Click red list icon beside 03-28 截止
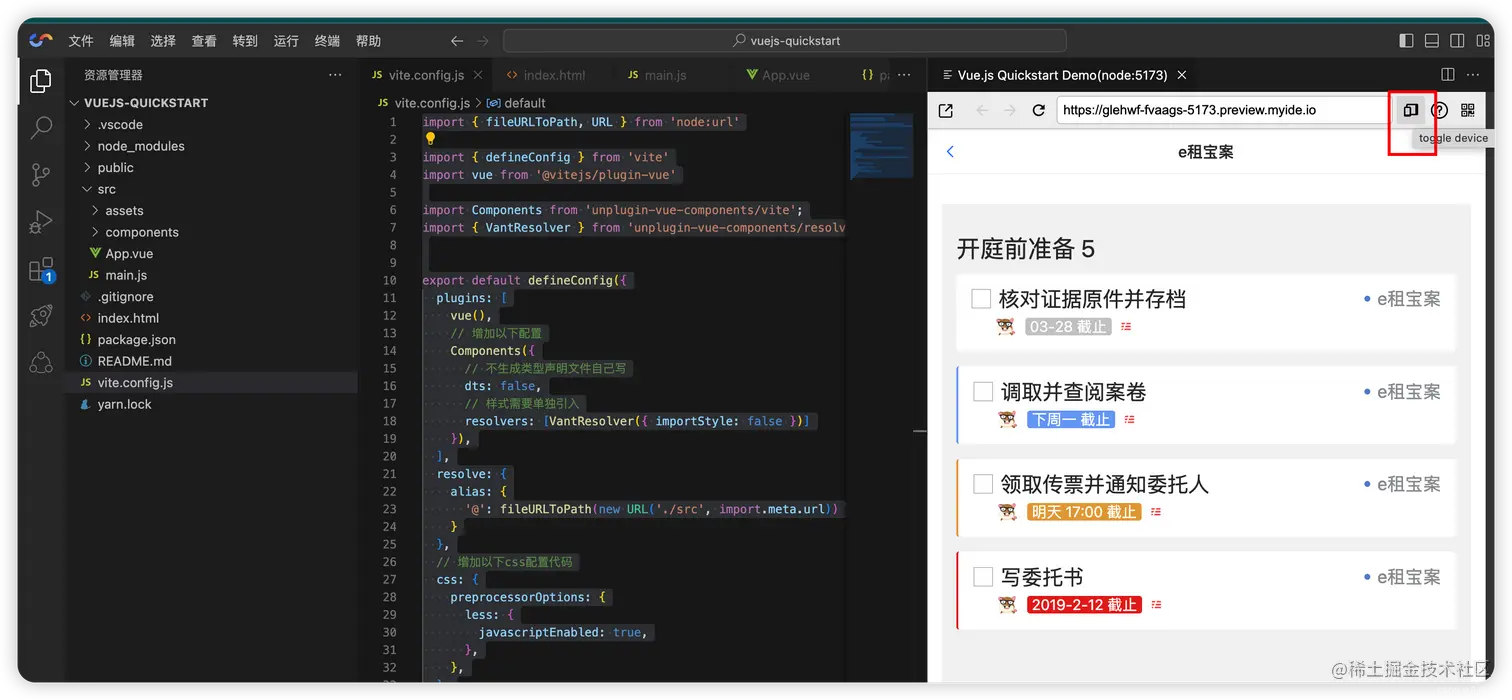The image size is (1512, 700). (1126, 327)
